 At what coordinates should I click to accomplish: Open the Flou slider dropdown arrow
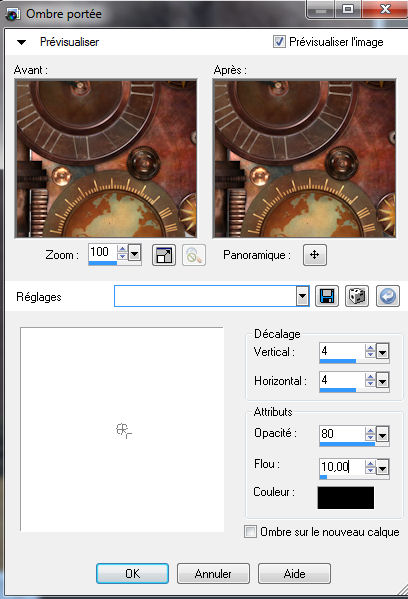pyautogui.click(x=382, y=467)
